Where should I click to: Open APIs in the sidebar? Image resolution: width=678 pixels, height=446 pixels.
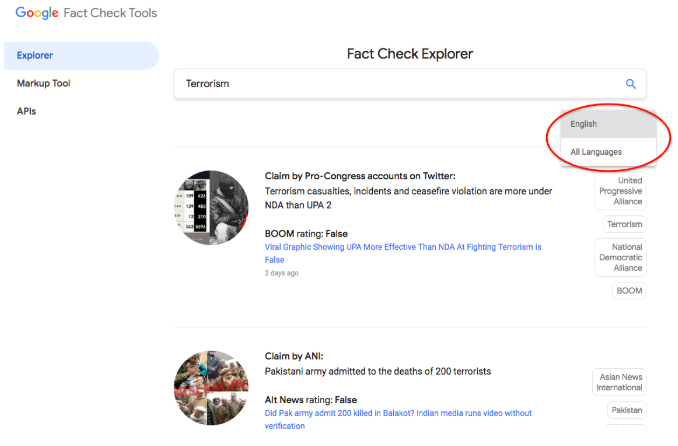coord(26,111)
